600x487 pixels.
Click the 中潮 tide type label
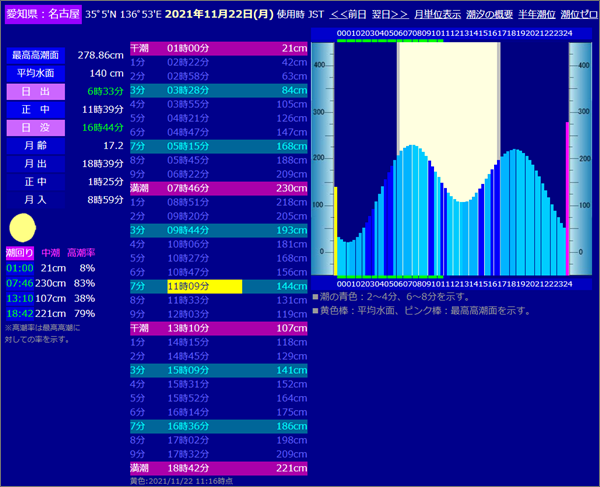click(x=51, y=253)
